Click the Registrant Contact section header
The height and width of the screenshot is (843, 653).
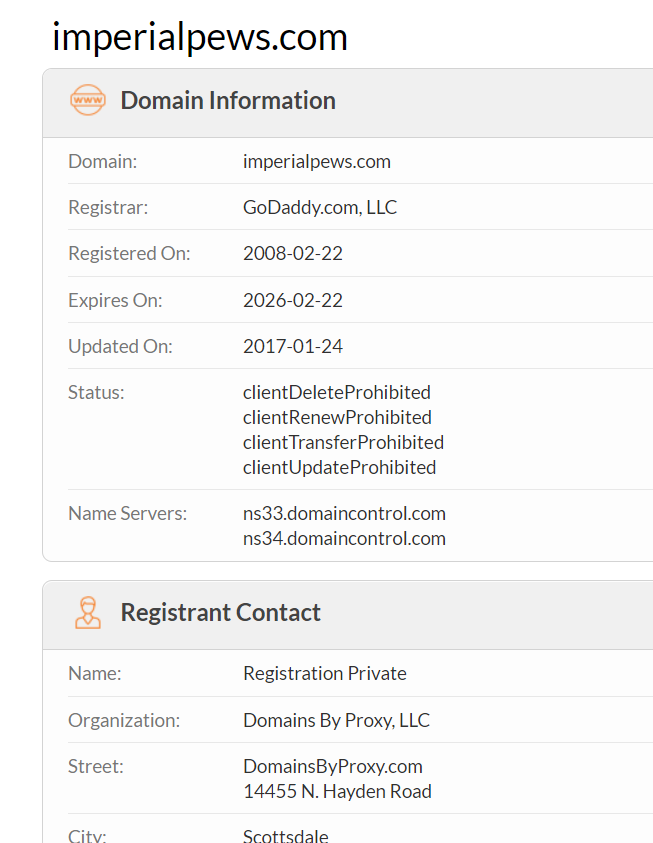point(220,613)
